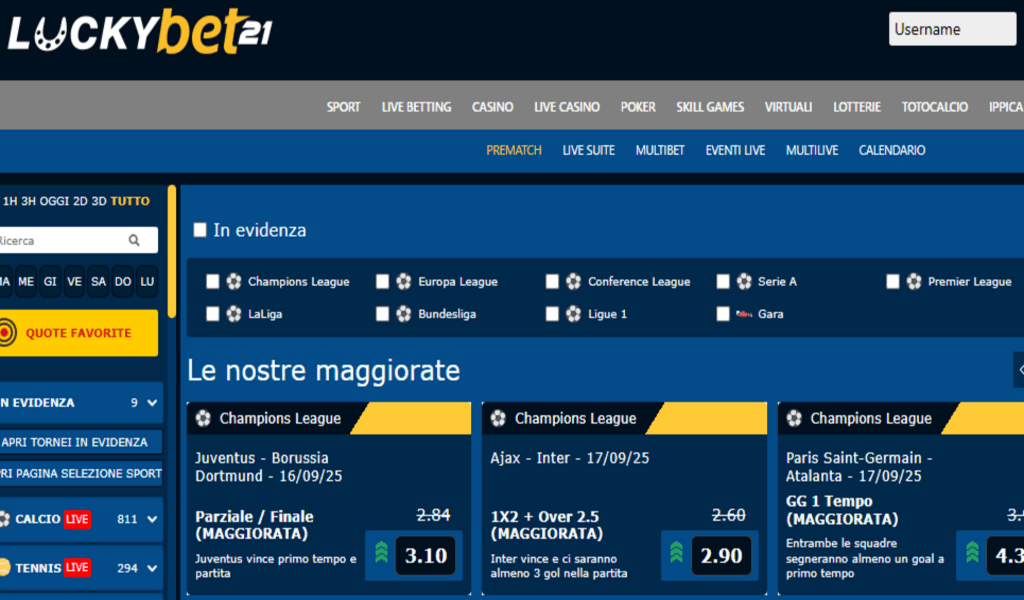Click the Calcio ball icon in sidebar
1024x600 pixels.
pyautogui.click(x=4, y=519)
